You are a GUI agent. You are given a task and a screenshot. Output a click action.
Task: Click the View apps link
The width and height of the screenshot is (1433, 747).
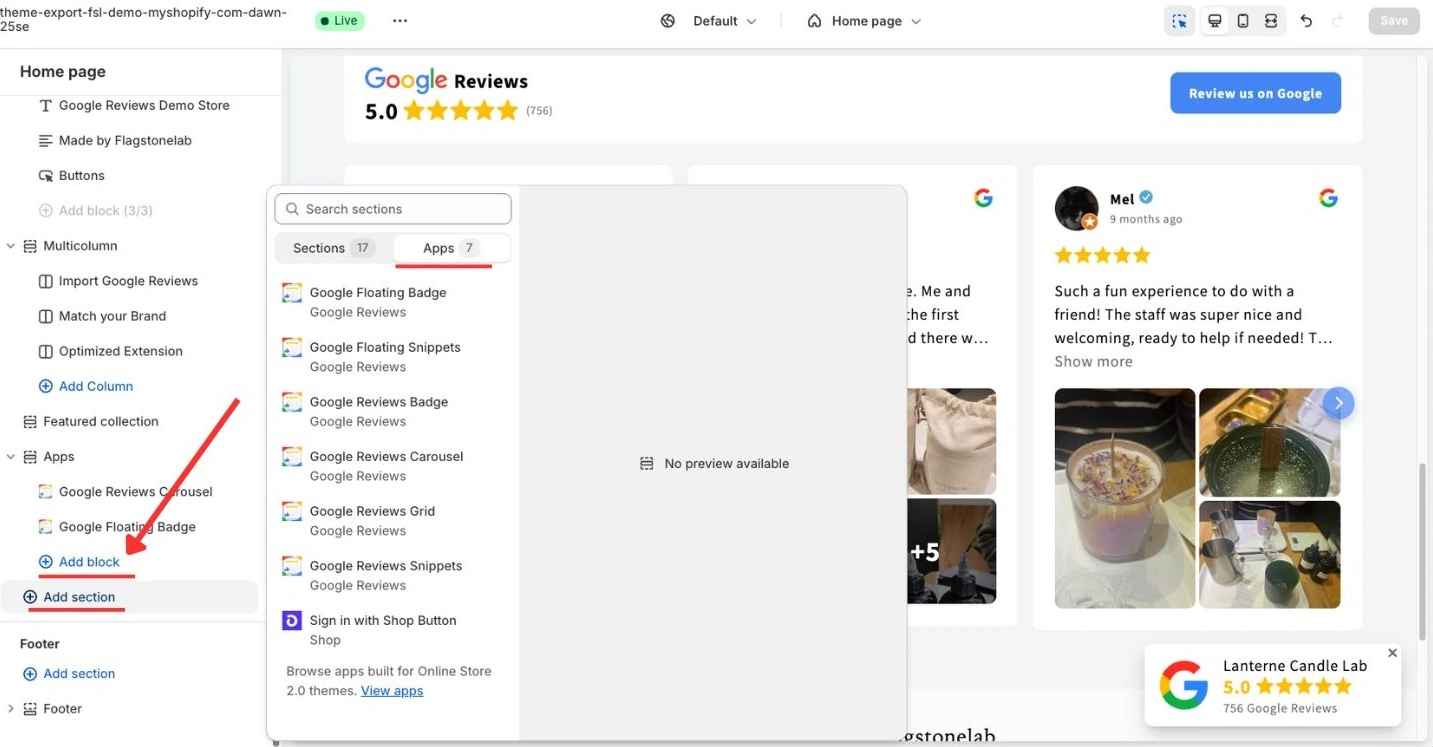392,691
